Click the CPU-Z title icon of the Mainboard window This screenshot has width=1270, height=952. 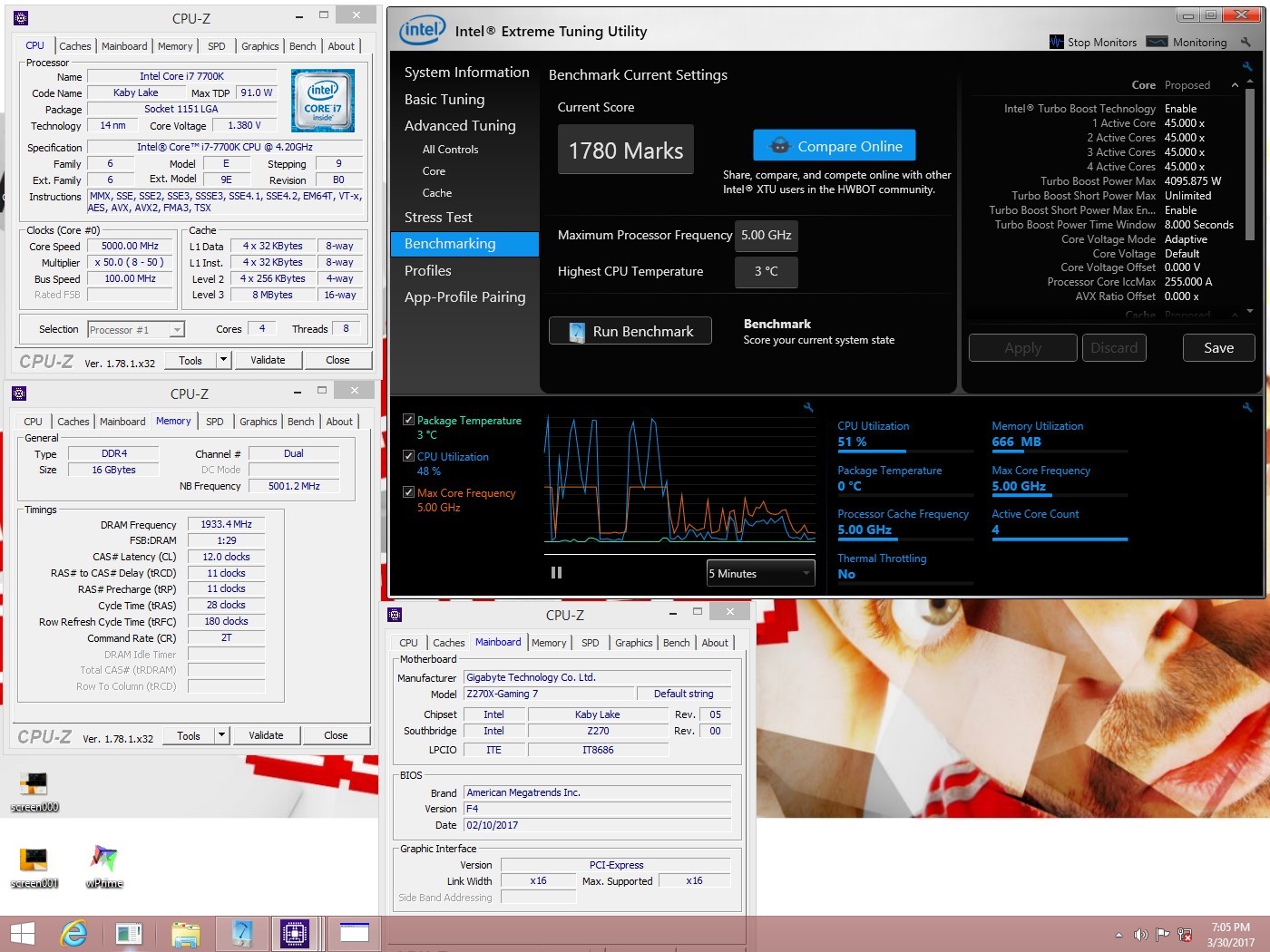(395, 615)
